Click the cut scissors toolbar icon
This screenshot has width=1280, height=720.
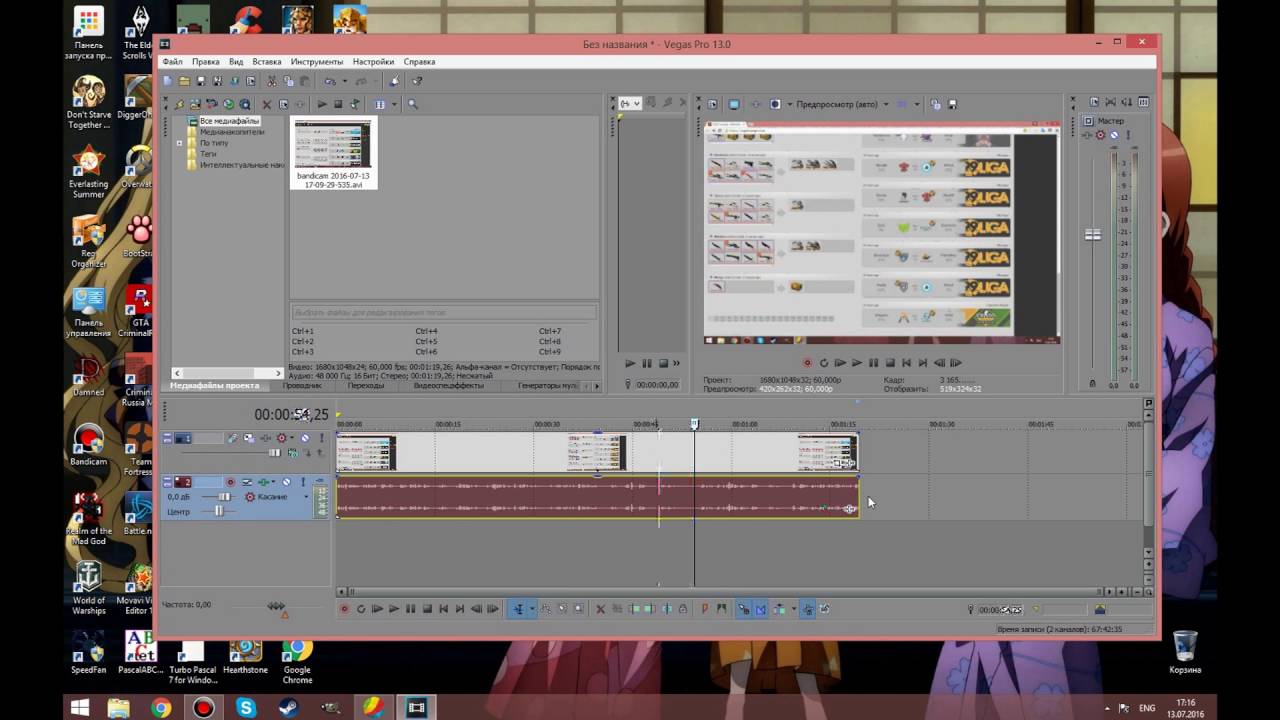click(272, 81)
